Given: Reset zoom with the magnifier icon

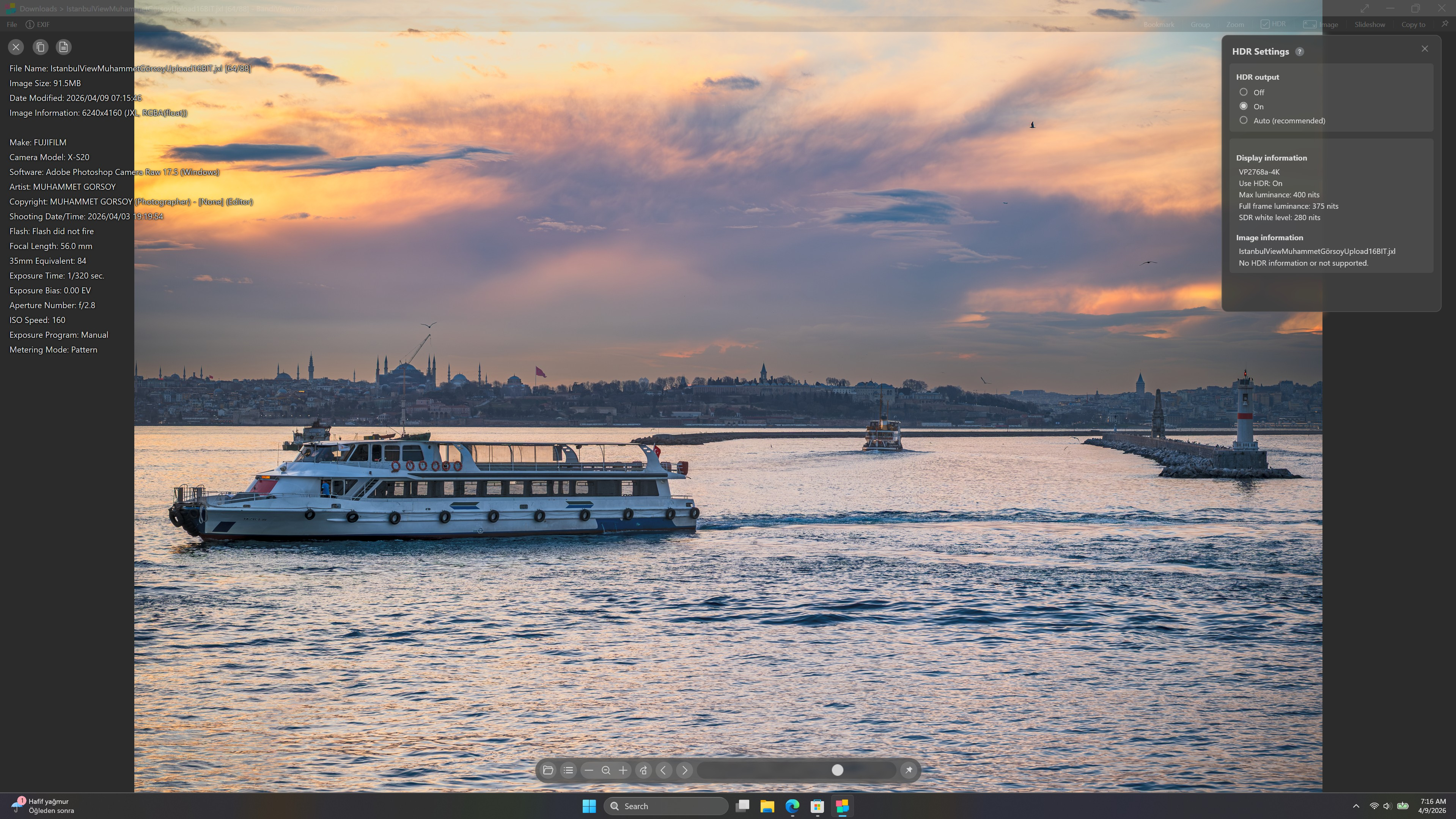Looking at the screenshot, I should click(606, 770).
